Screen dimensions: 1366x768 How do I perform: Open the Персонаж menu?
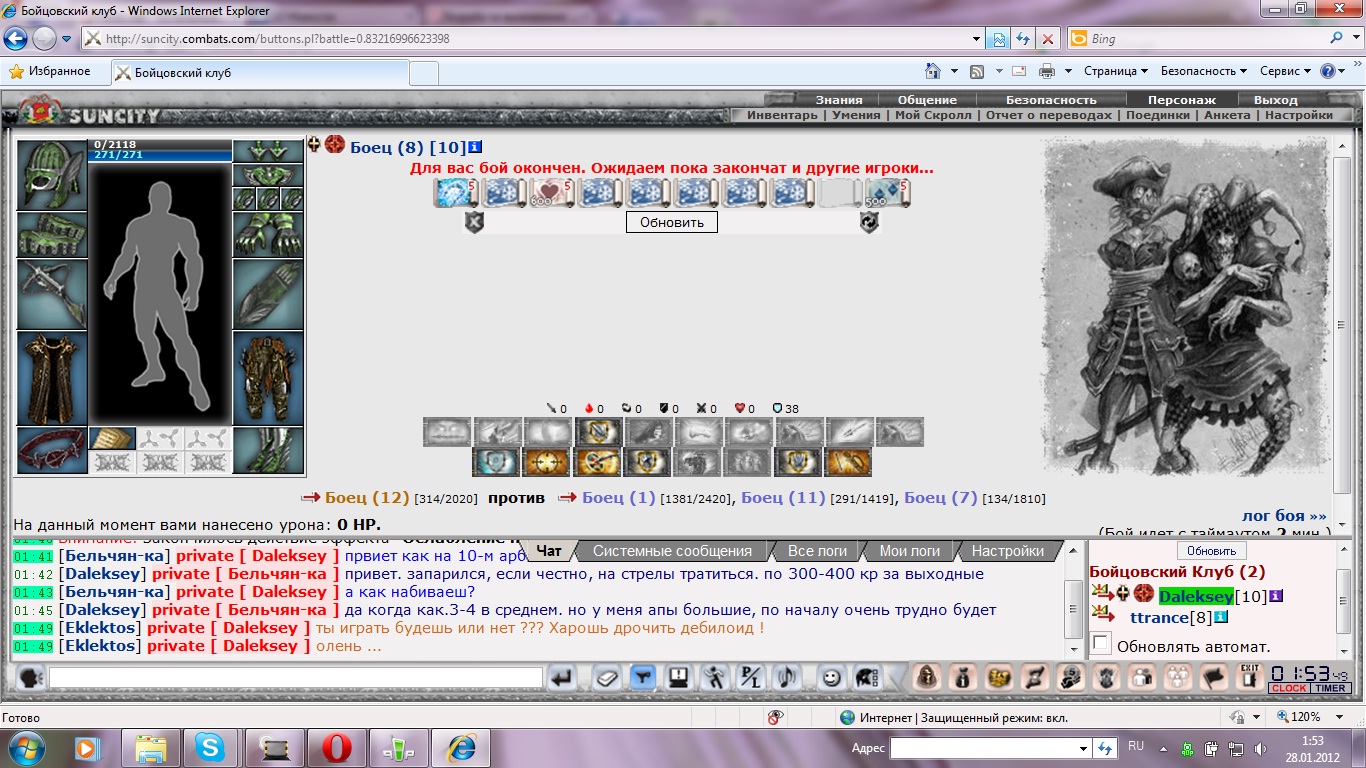pos(1182,100)
